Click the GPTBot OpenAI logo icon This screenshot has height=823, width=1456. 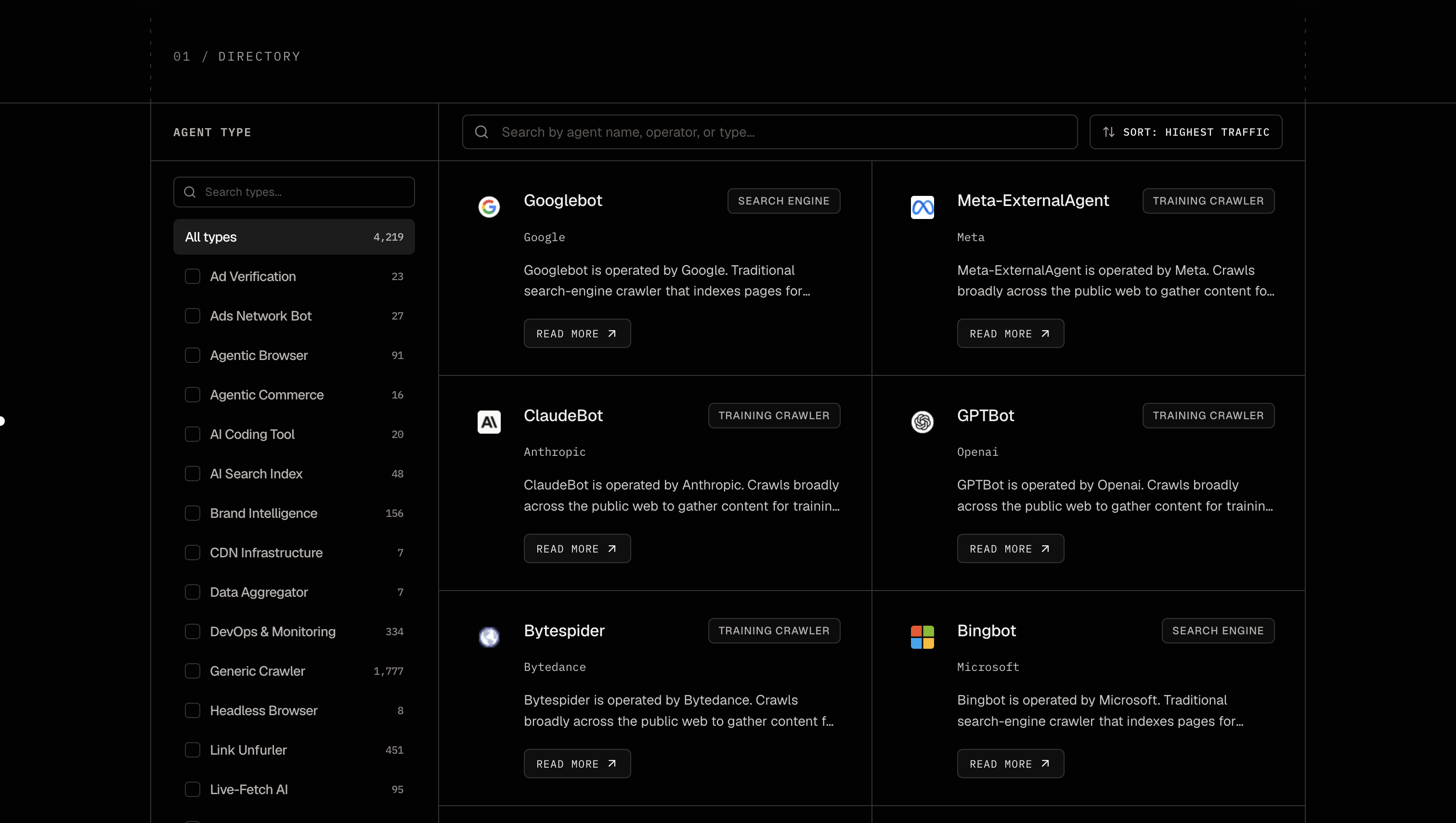922,422
